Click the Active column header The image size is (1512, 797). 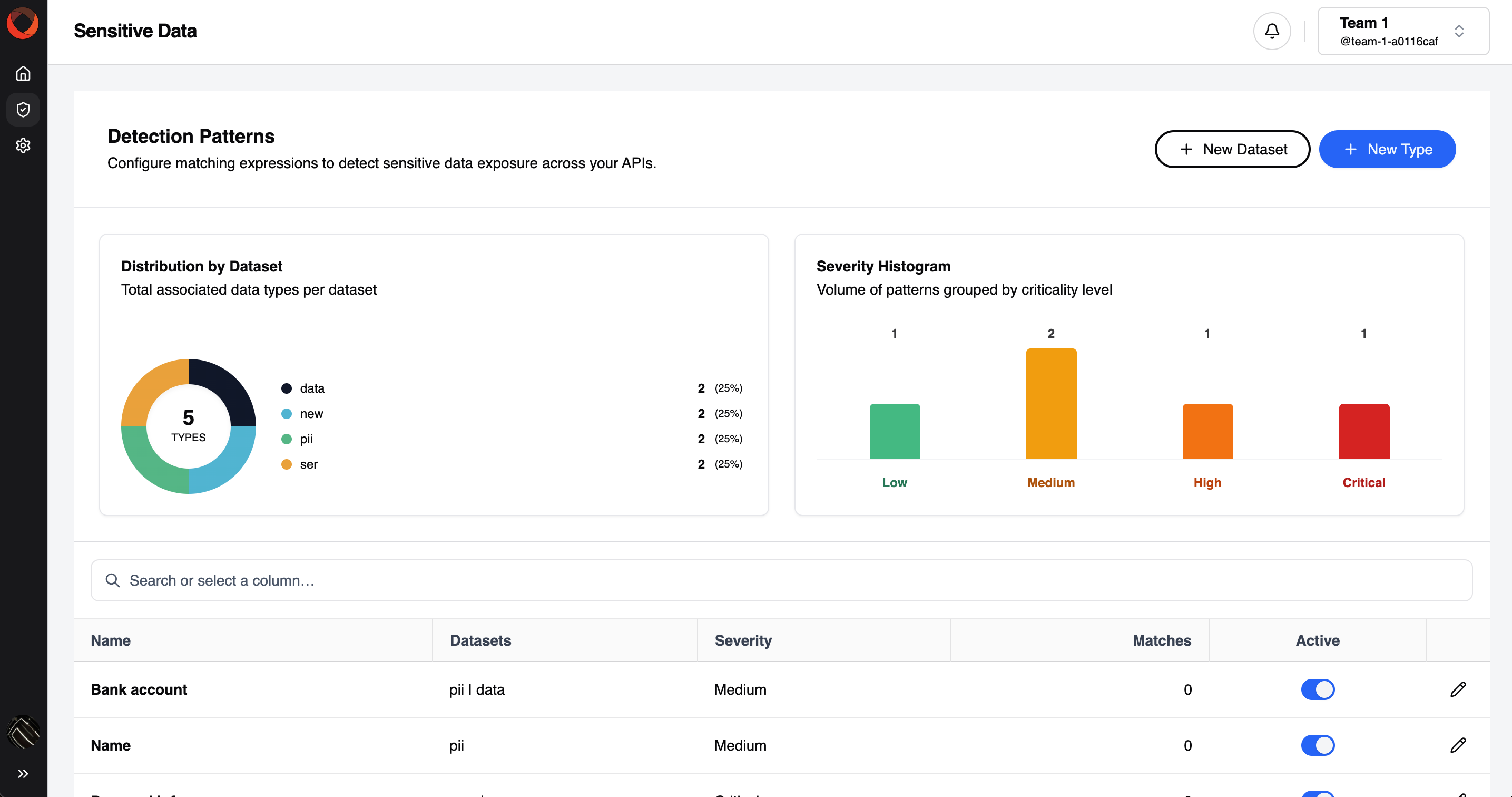pos(1317,640)
